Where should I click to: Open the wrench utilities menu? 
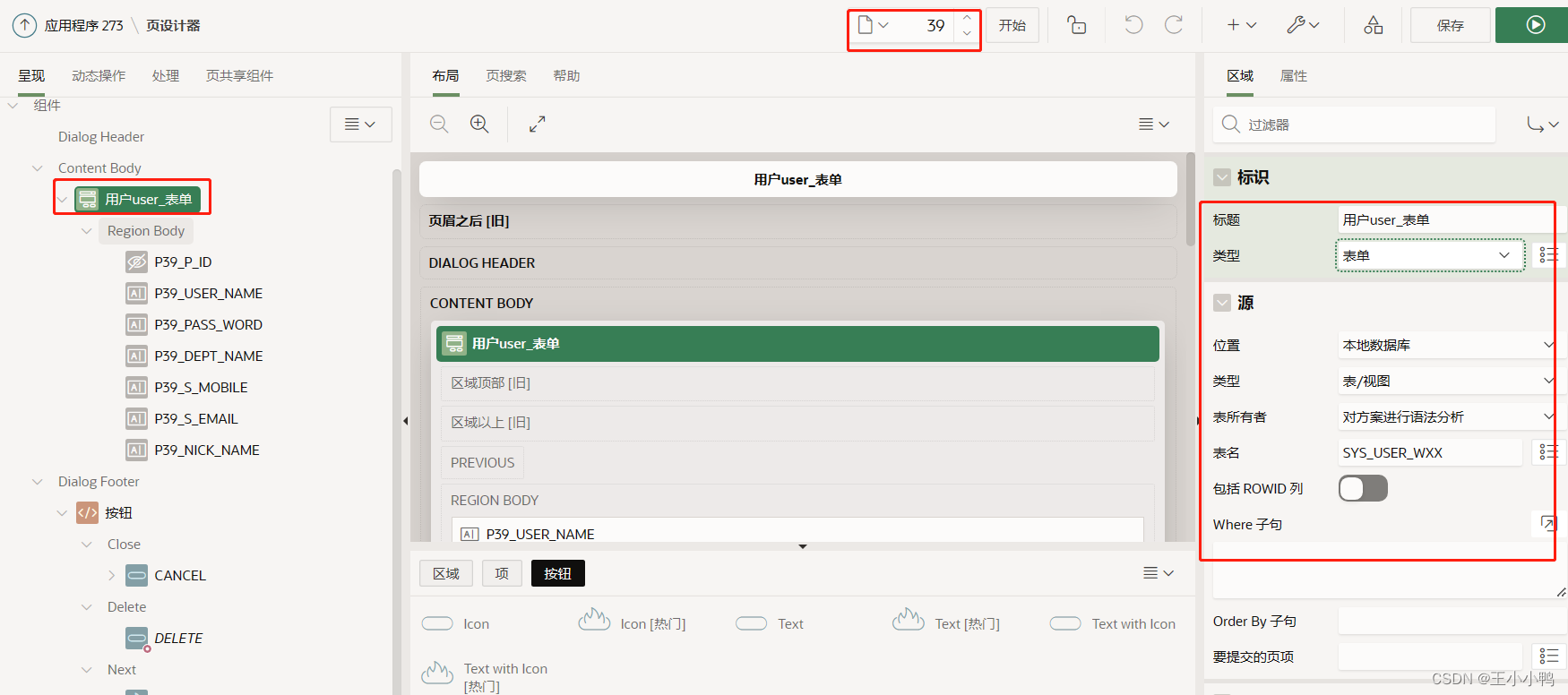click(x=1303, y=25)
